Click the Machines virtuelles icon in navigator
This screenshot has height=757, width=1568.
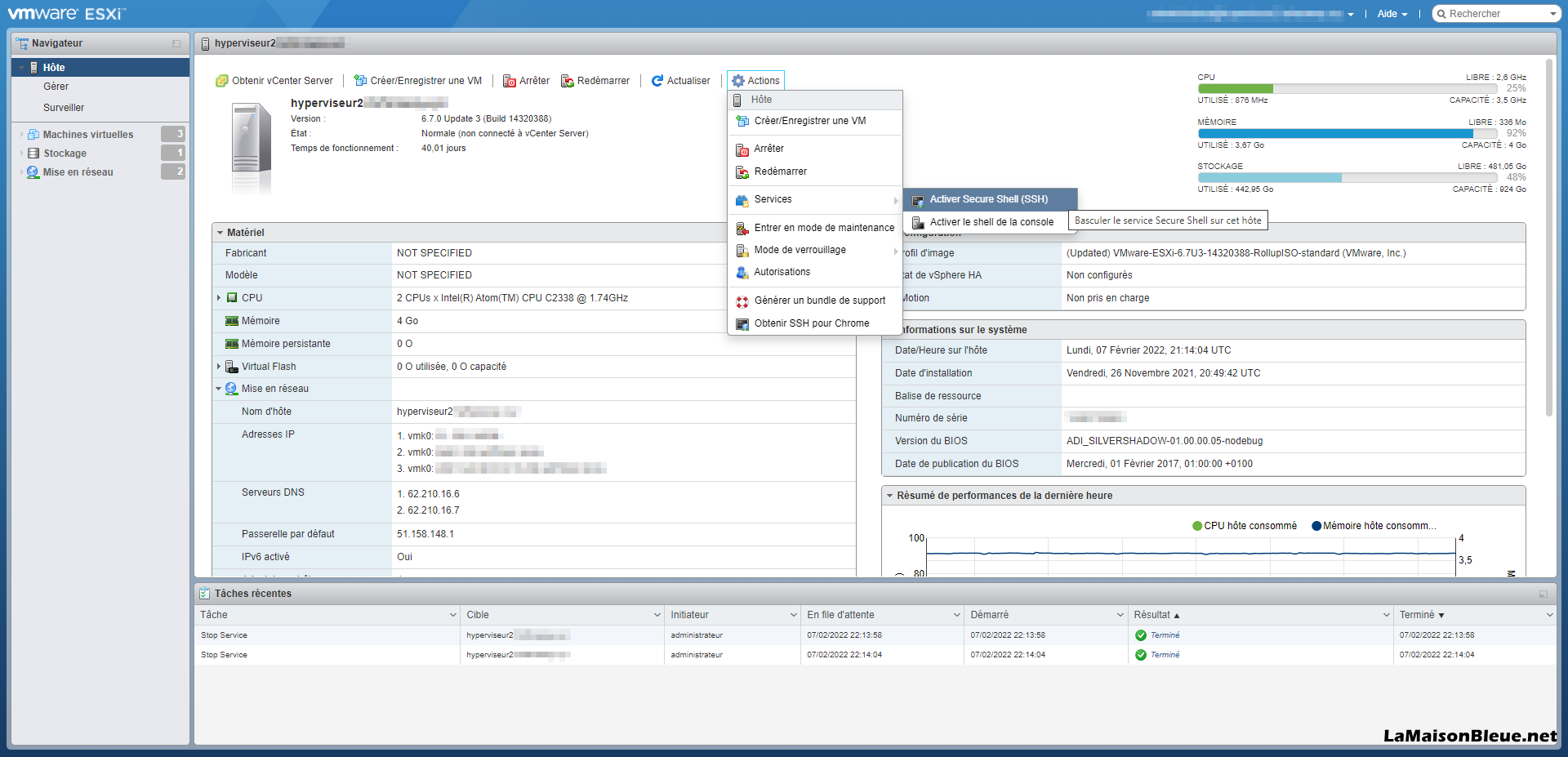point(33,135)
